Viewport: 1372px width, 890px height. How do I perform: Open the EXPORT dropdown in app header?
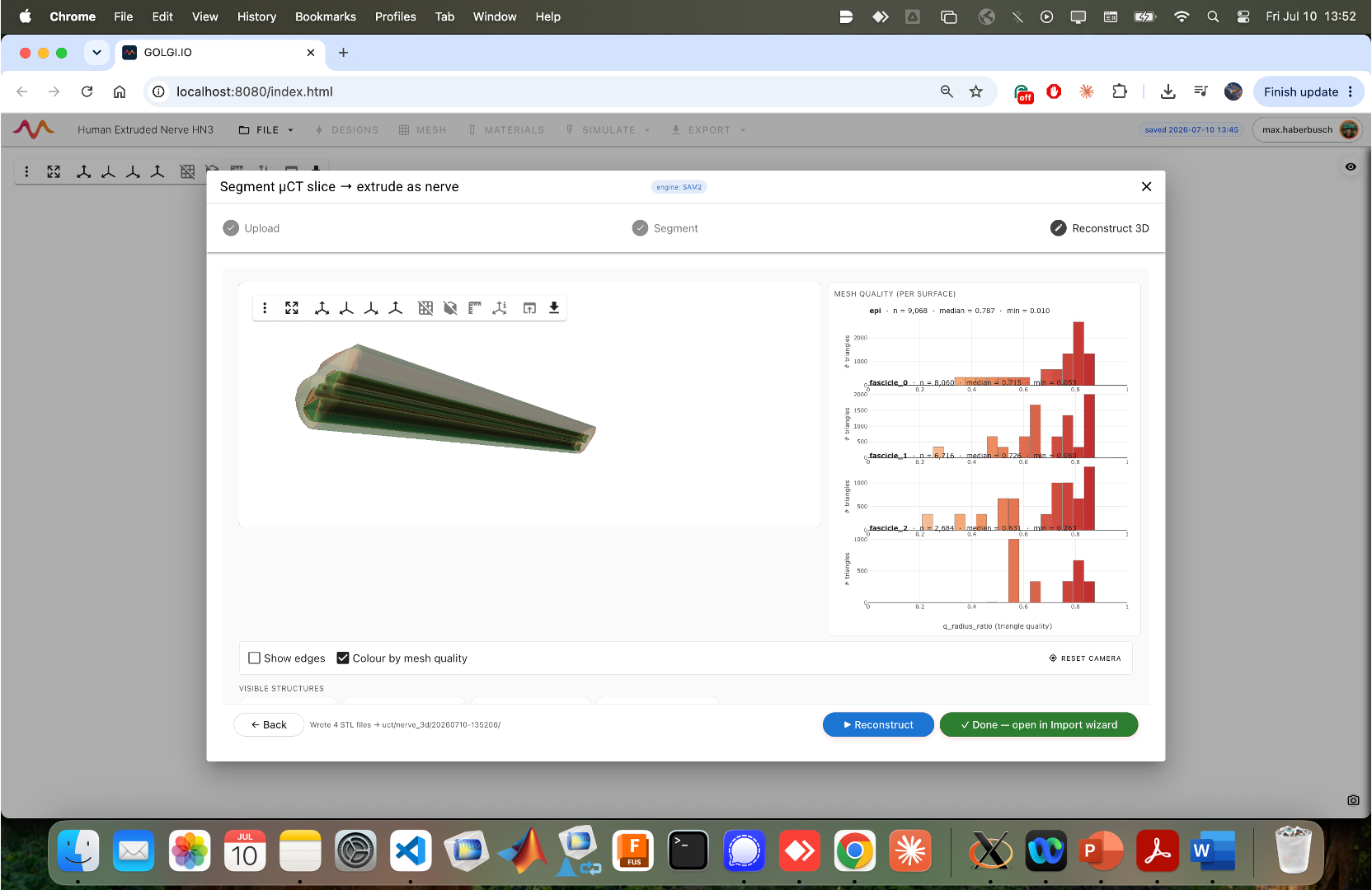tap(709, 130)
